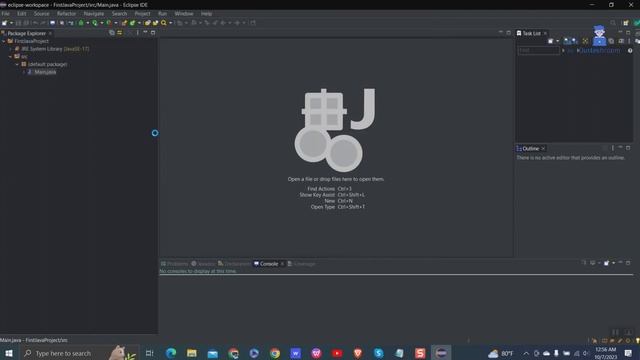The width and height of the screenshot is (640, 360).
Task: Select the Package Explorer tab
Action: click(x=26, y=33)
